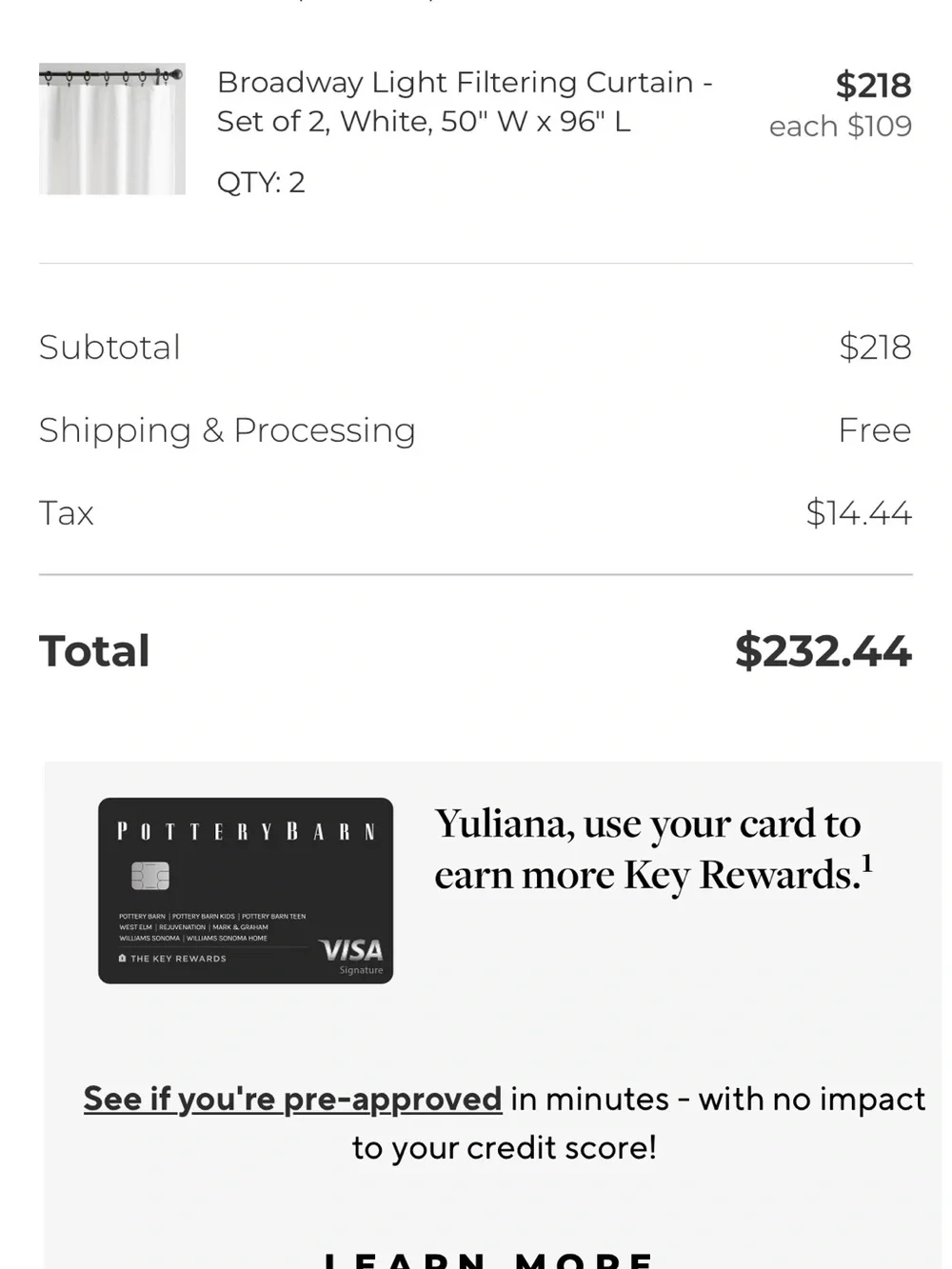
Task: Click the bold Total label
Action: (94, 651)
